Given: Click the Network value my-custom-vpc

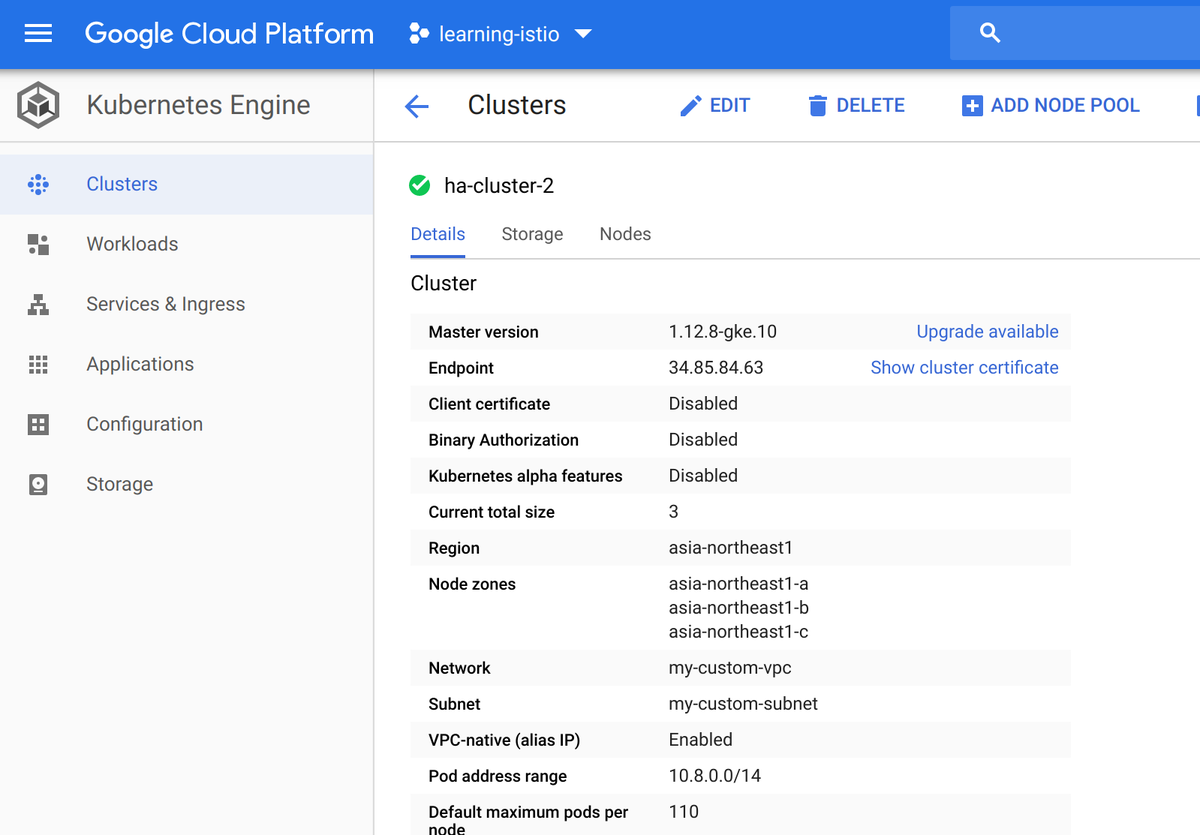Looking at the screenshot, I should point(730,668).
